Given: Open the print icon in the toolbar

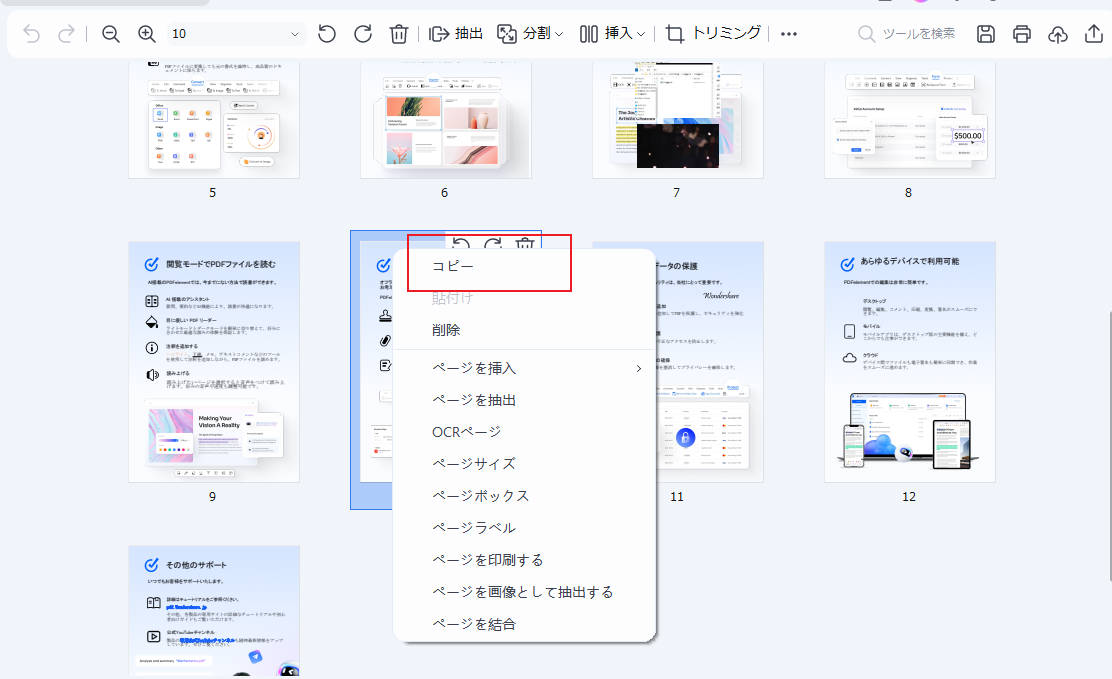Looking at the screenshot, I should (1021, 33).
